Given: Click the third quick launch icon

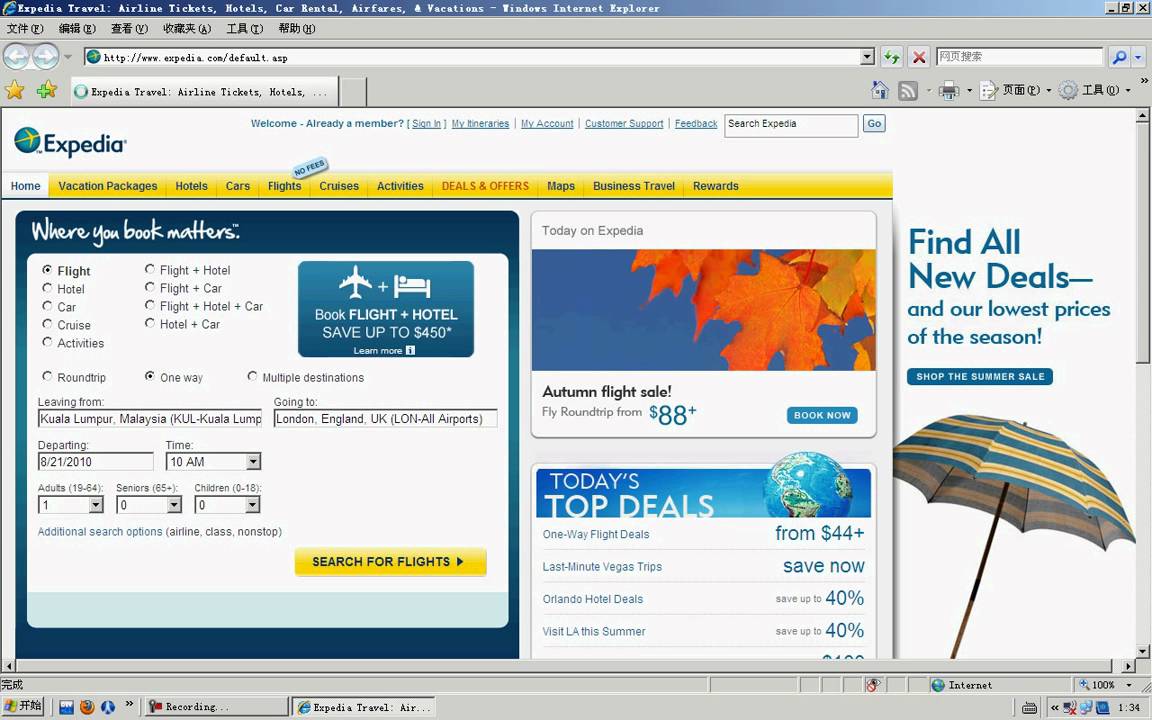Looking at the screenshot, I should 108,707.
